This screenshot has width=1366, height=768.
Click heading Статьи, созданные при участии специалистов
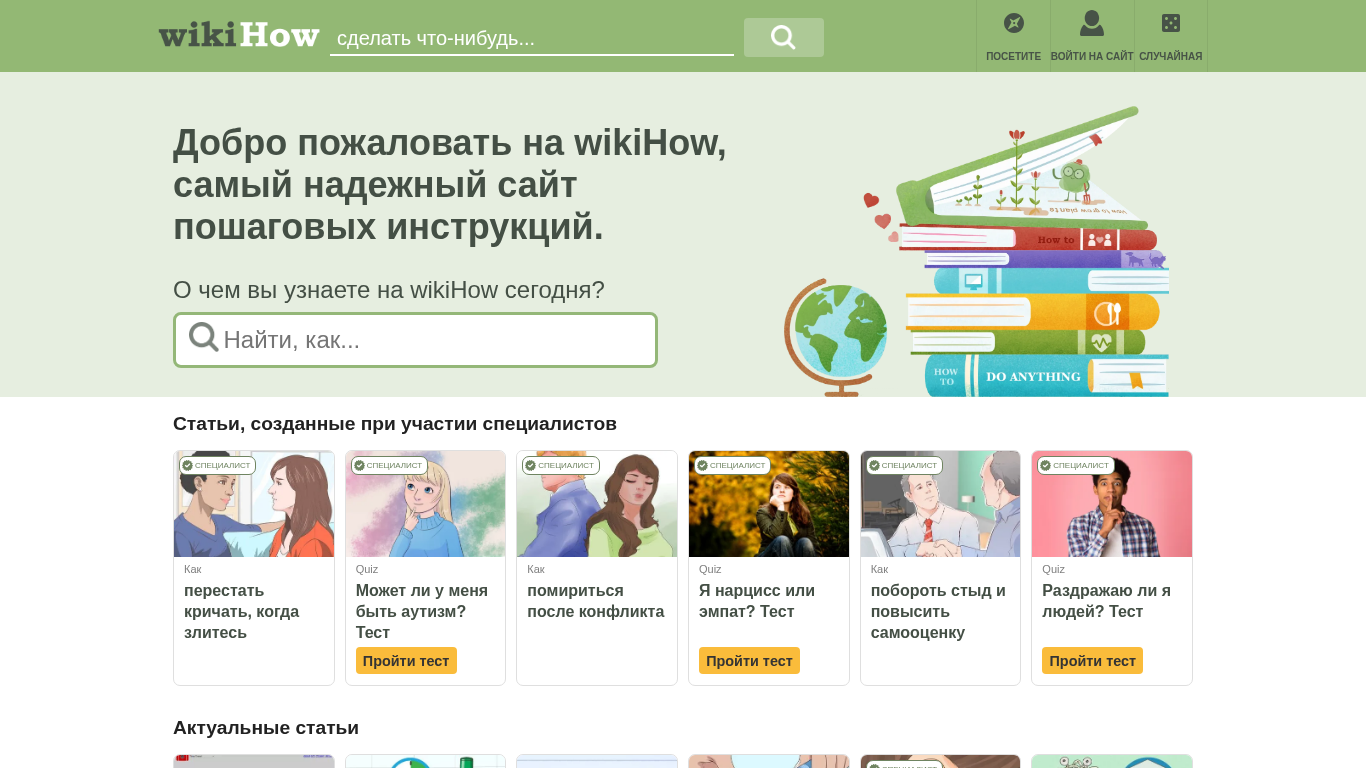pos(395,424)
